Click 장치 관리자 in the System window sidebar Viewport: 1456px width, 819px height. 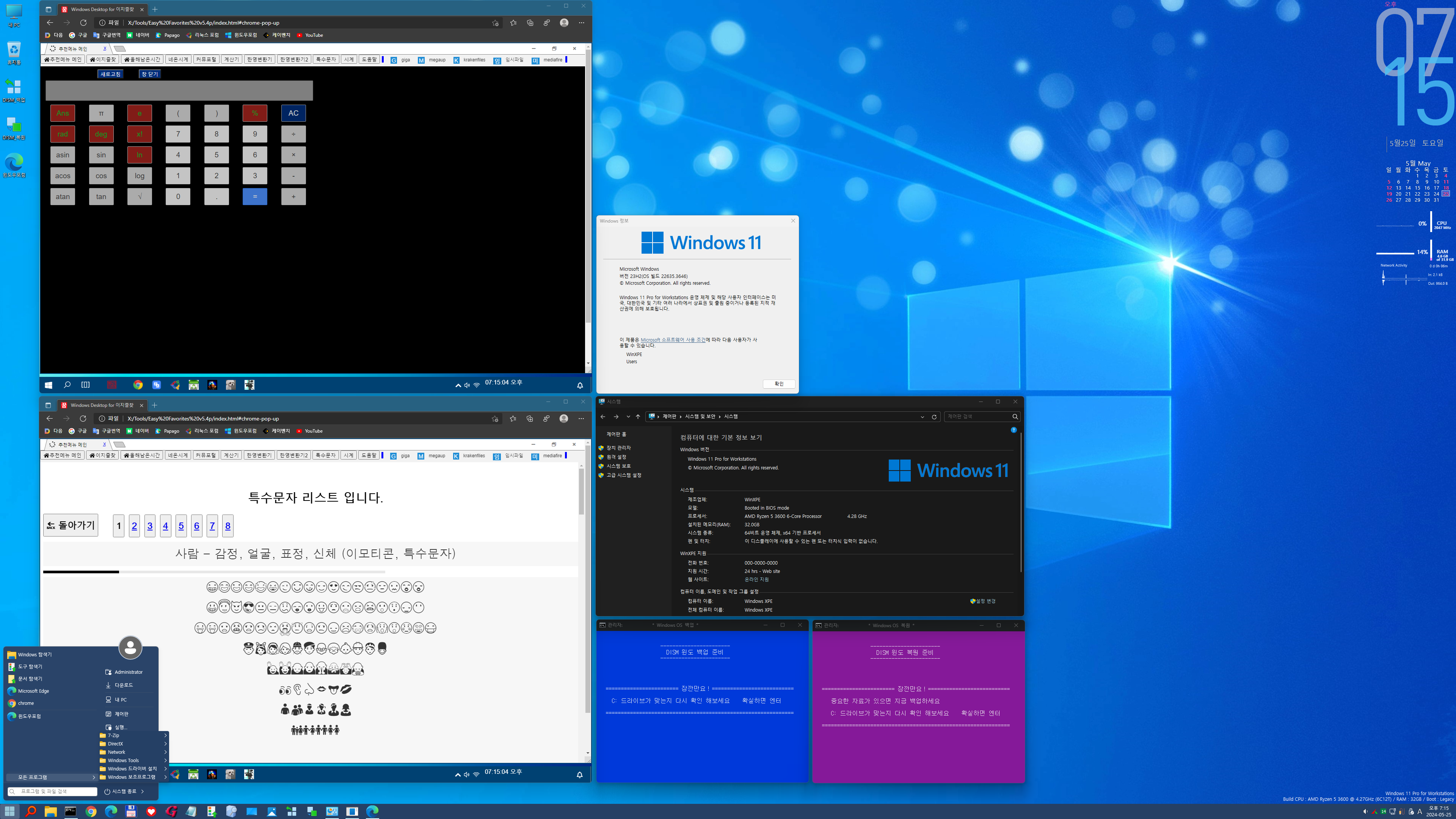[618, 448]
